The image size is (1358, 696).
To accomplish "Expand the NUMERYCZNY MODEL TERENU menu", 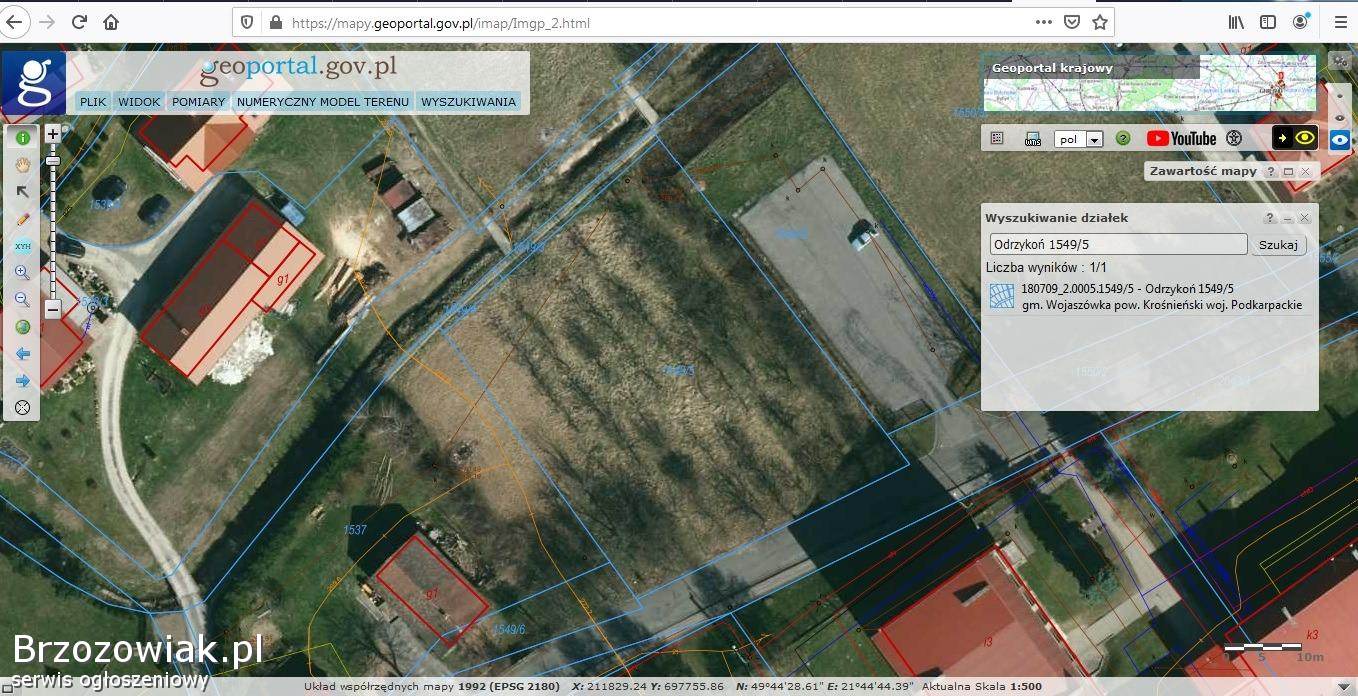I will click(323, 102).
